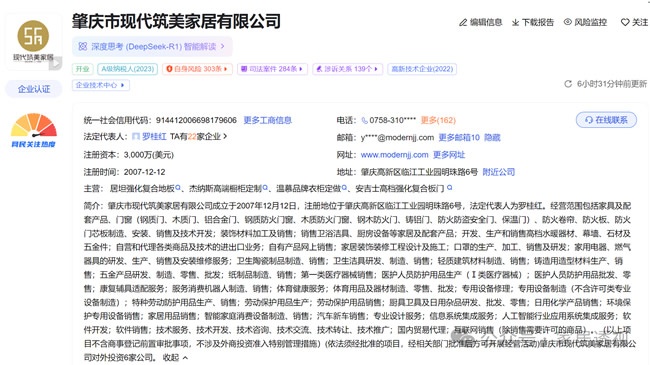Click the 6小时31分钟前更新 text
The image size is (650, 365).
(611, 84)
